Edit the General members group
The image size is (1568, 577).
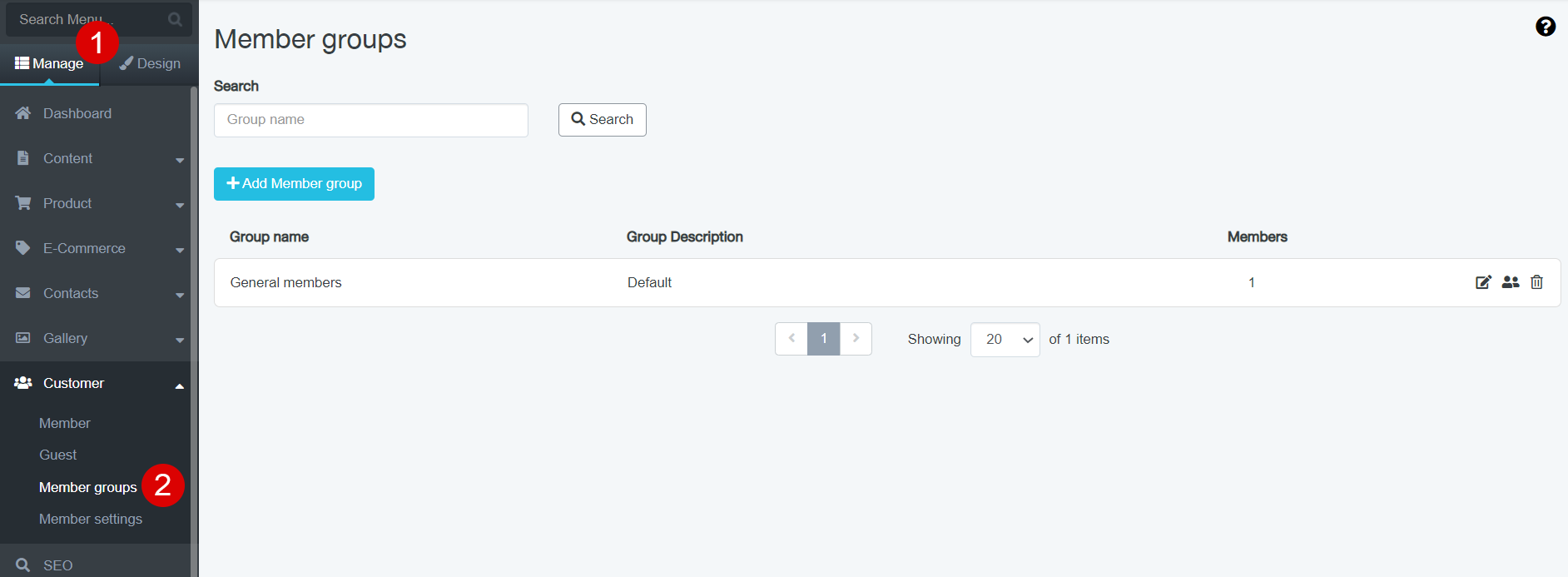click(1483, 282)
